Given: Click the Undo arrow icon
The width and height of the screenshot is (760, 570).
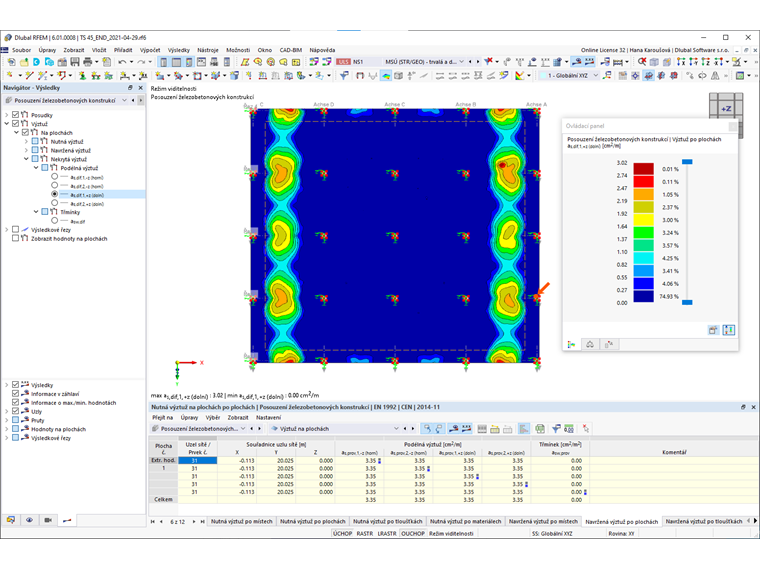Looking at the screenshot, I should [122, 62].
